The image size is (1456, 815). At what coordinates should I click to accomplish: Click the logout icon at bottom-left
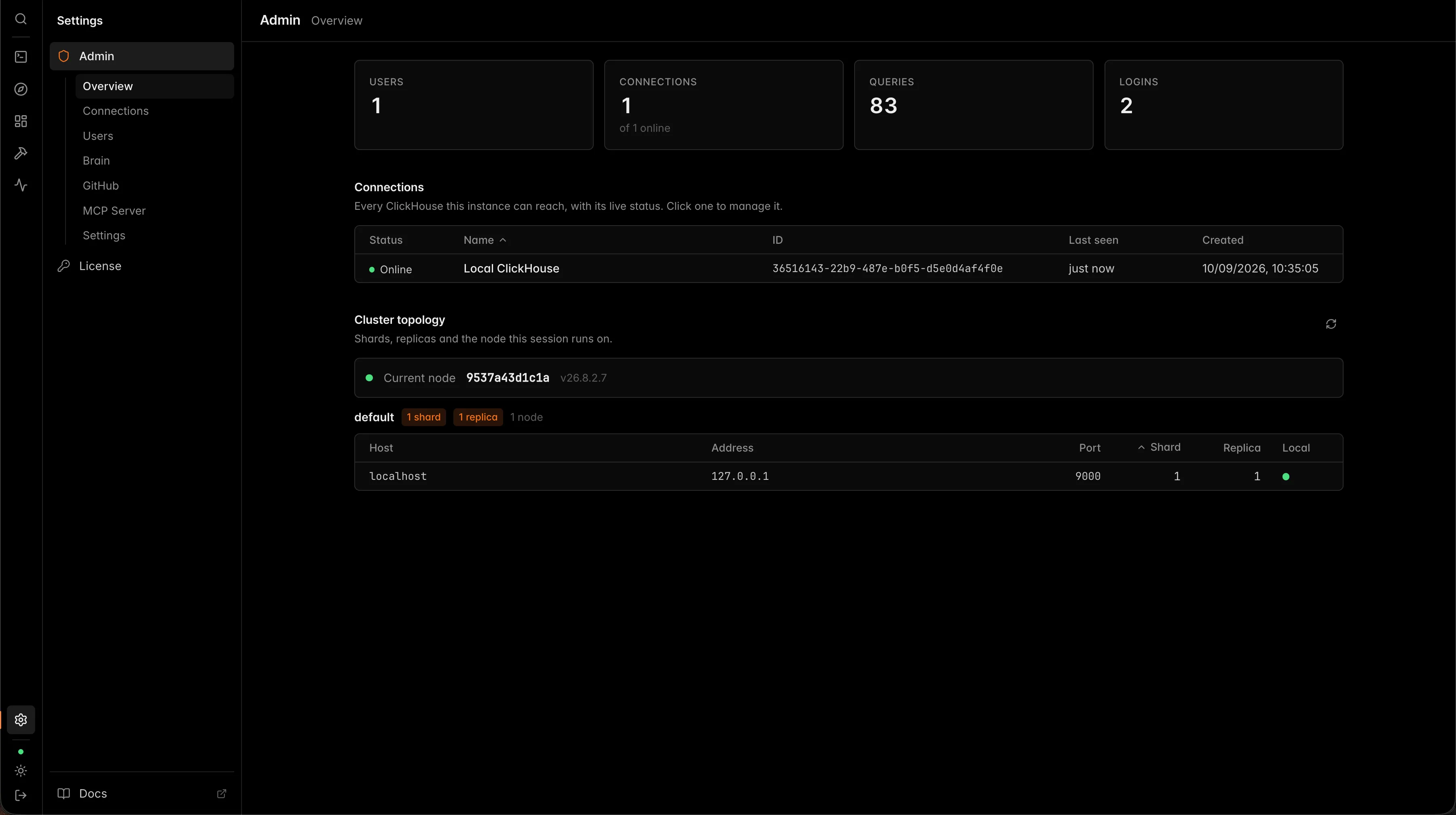(x=21, y=796)
